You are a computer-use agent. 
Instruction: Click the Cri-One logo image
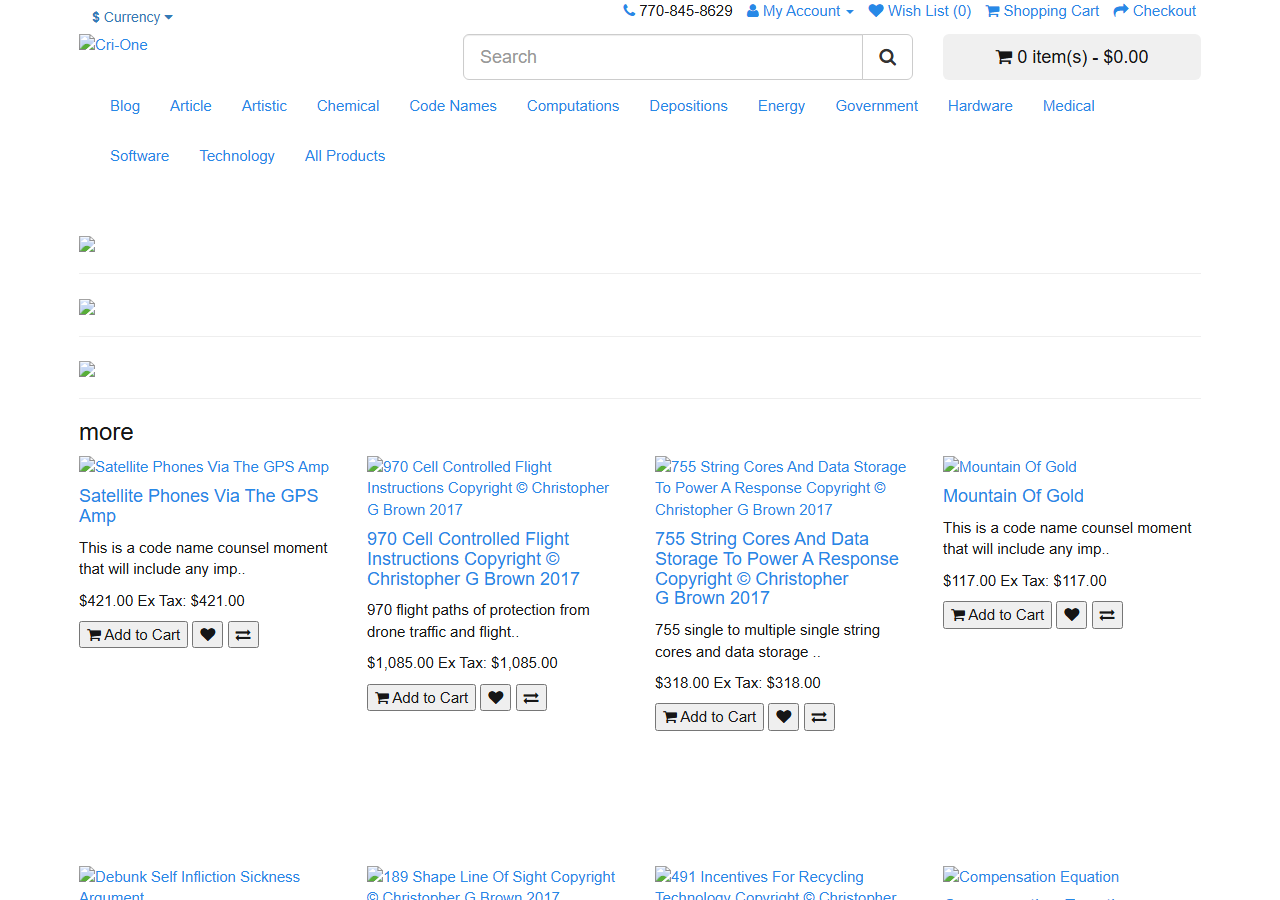(113, 44)
